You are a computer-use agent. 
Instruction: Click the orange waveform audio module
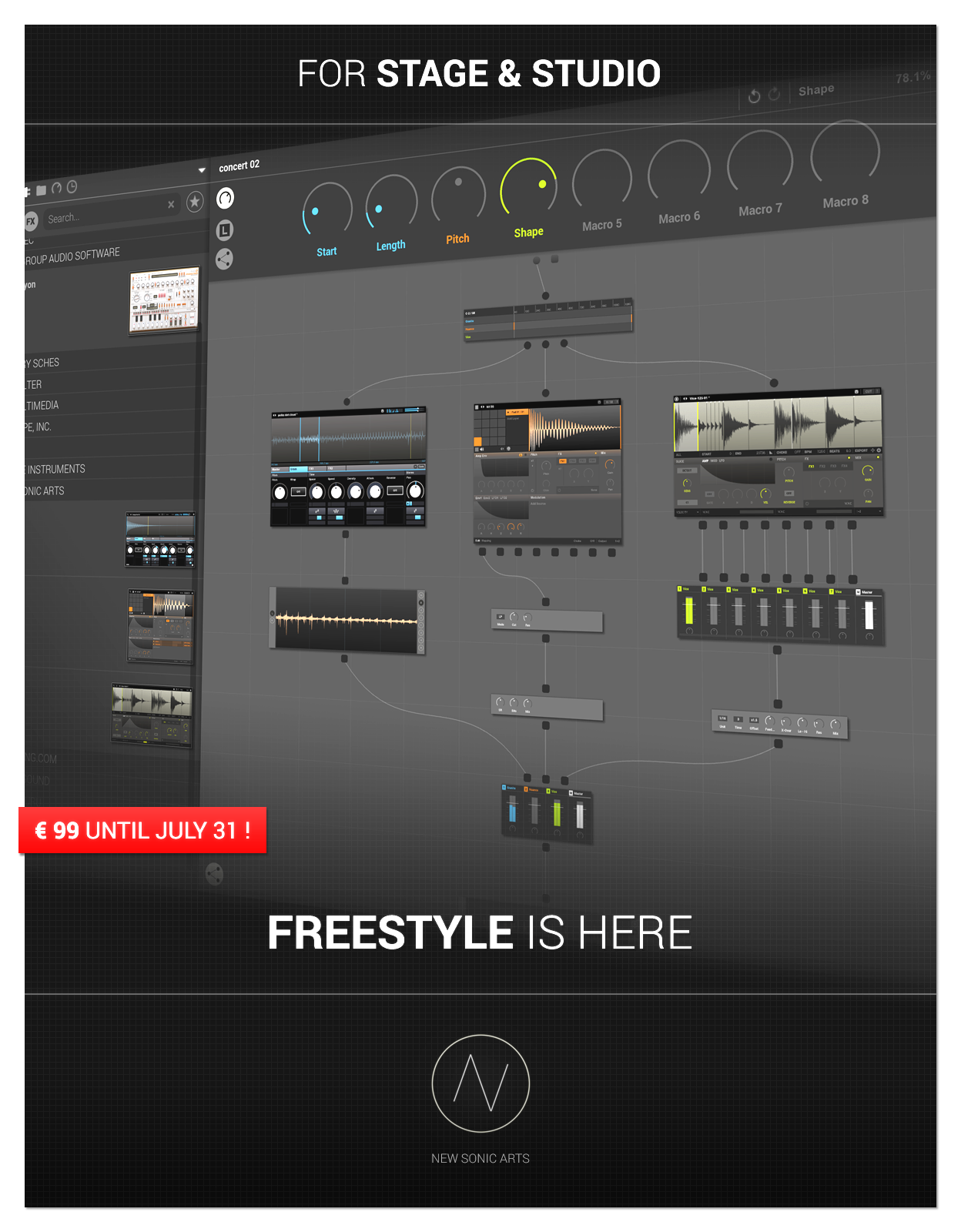(347, 620)
